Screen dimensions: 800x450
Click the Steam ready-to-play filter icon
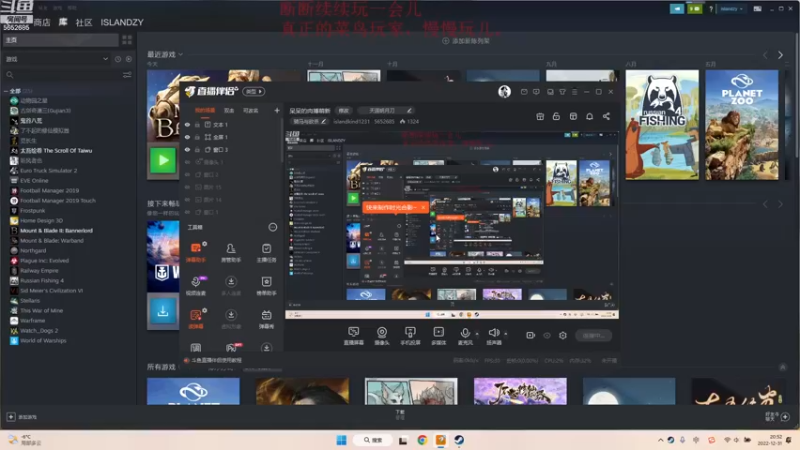tap(129, 59)
